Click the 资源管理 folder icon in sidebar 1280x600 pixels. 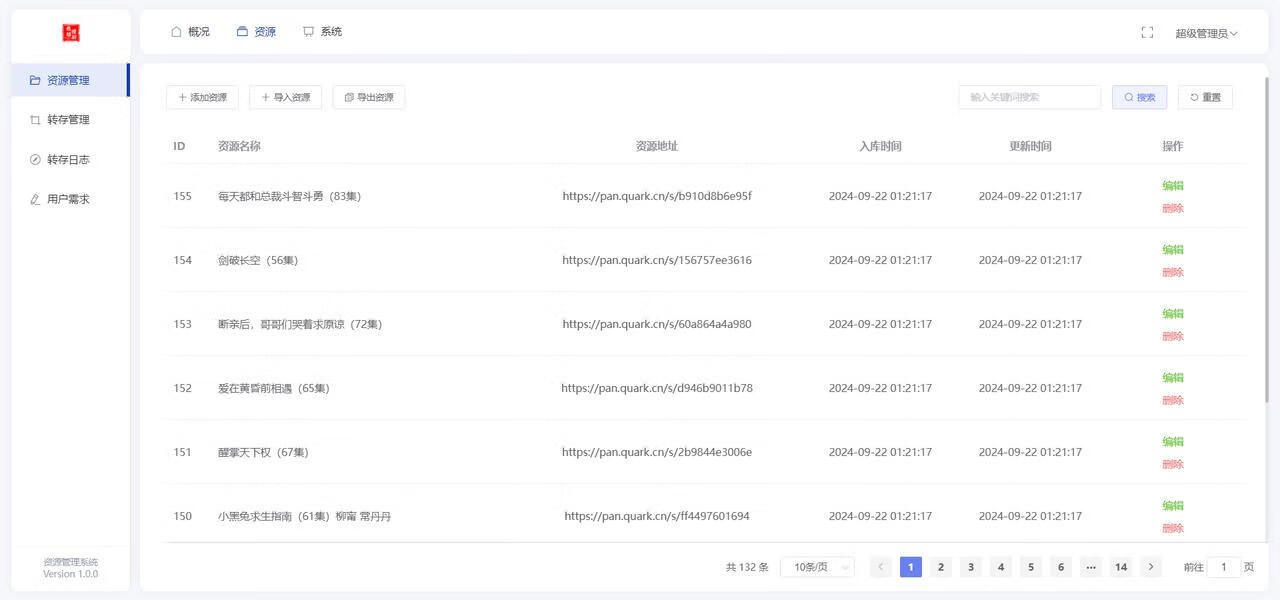point(34,79)
